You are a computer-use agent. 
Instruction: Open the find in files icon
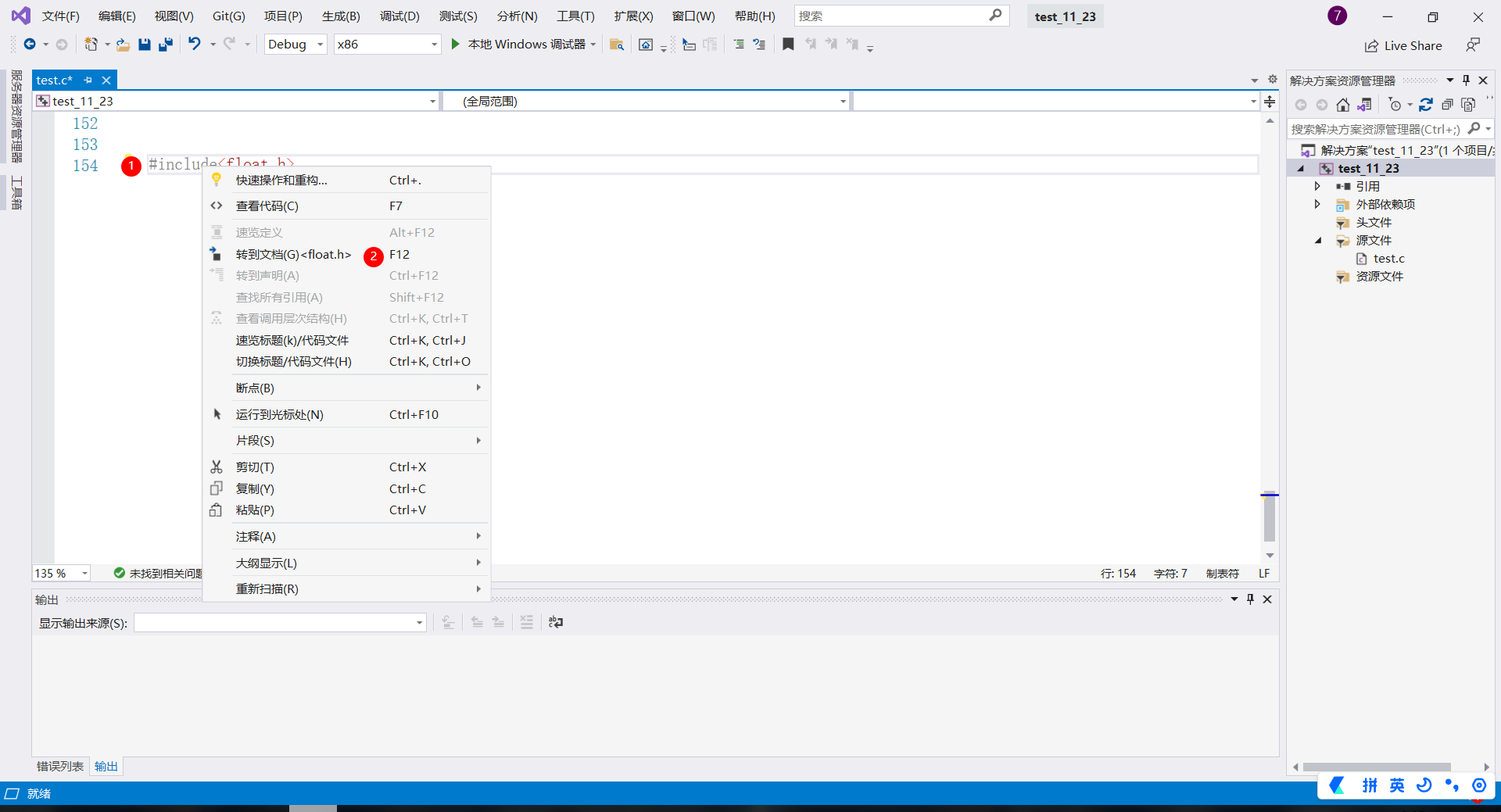[617, 45]
